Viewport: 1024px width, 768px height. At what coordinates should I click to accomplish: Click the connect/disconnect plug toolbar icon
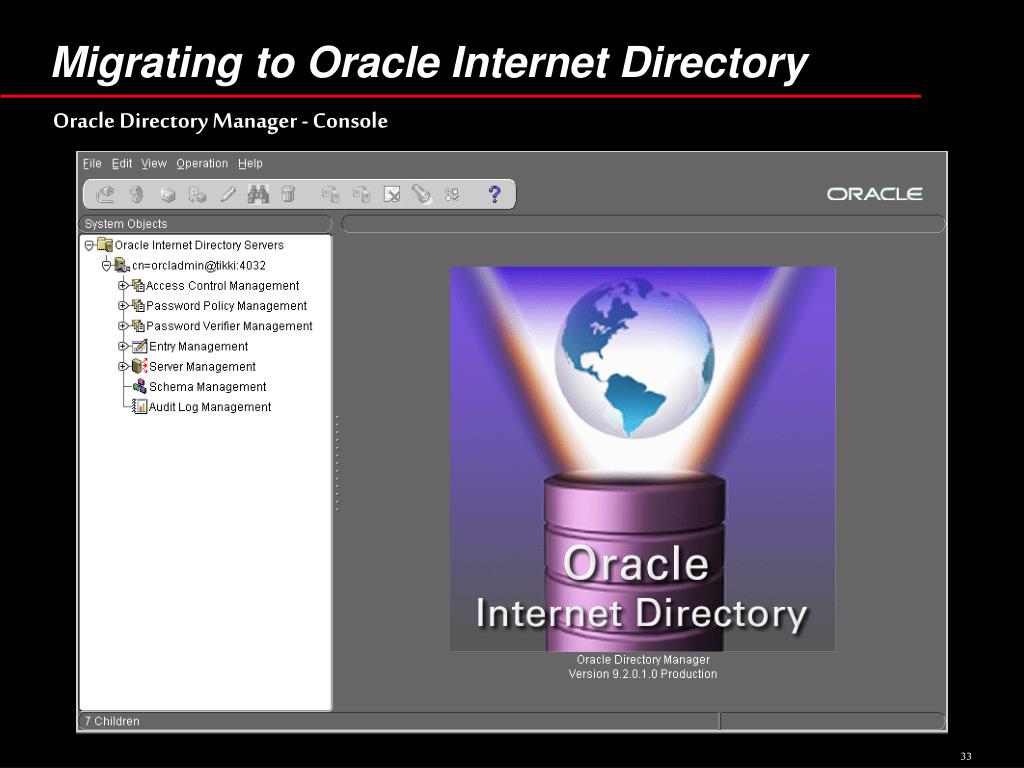[x=105, y=194]
